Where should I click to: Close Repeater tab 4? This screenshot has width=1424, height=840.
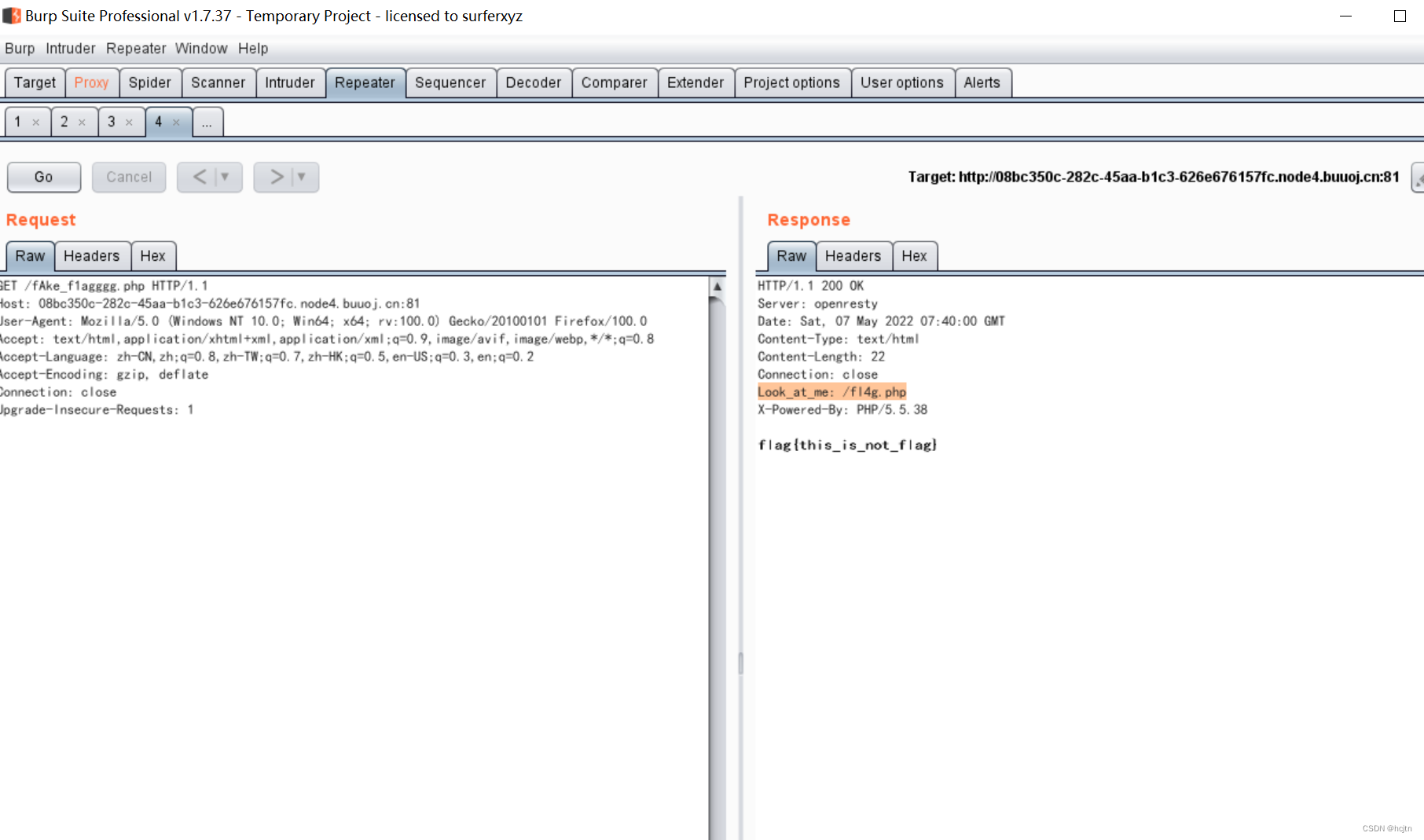[176, 123]
